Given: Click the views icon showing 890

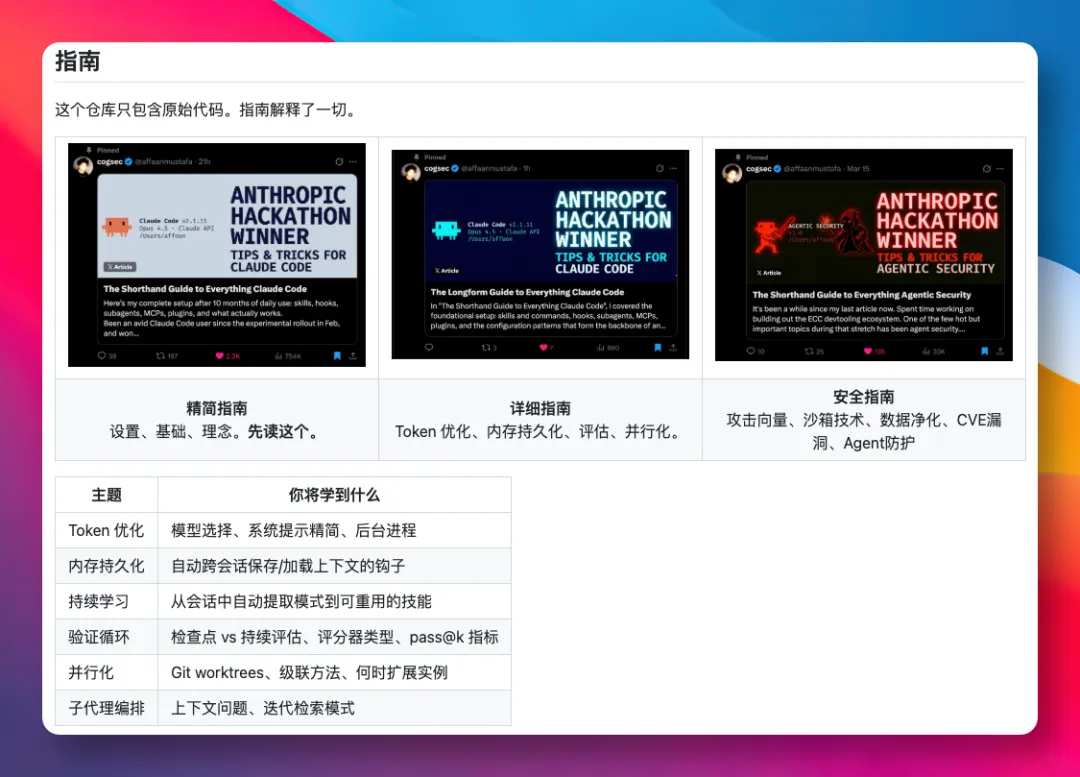Looking at the screenshot, I should tap(601, 348).
